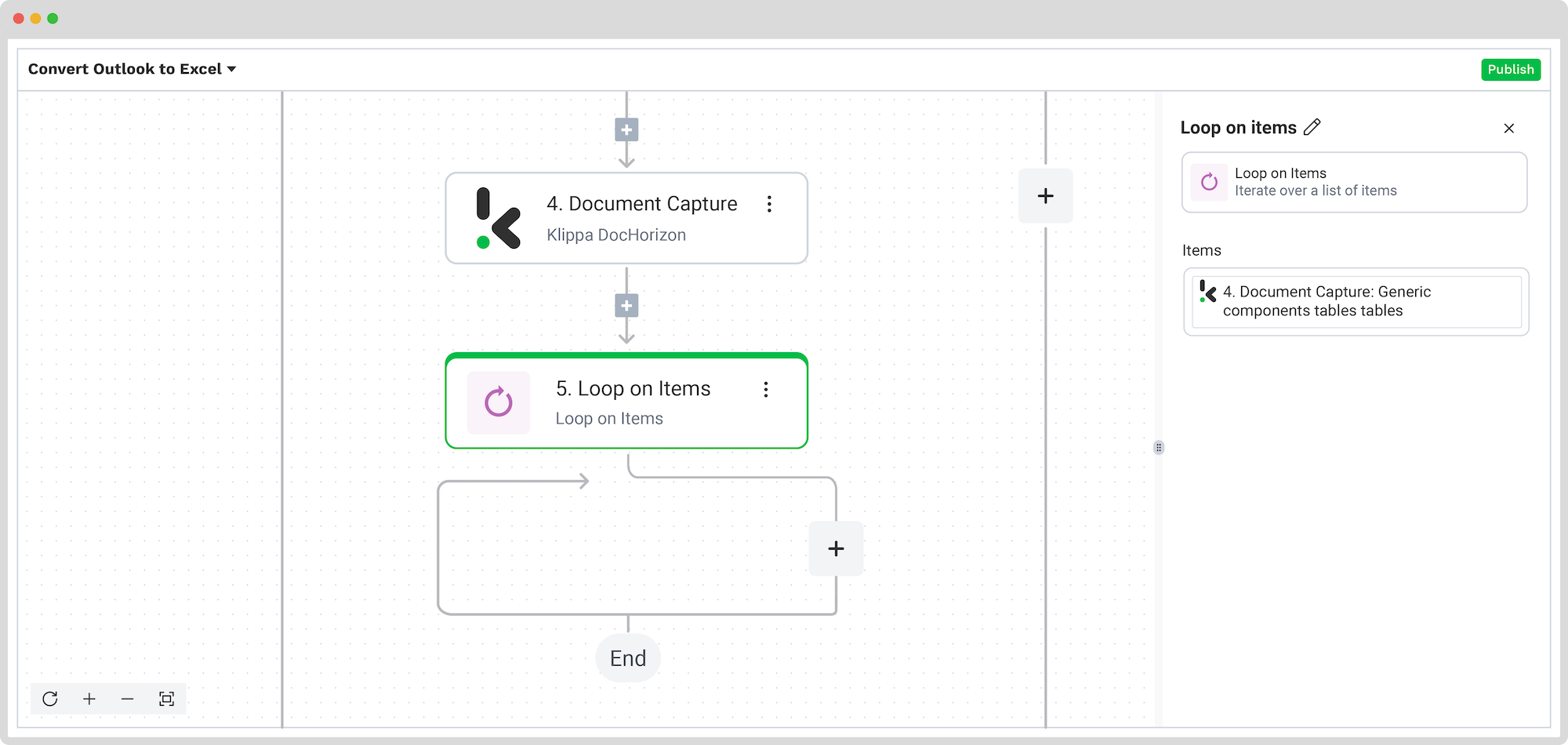Click the large plus button beside Document Capture
This screenshot has height=745, width=1568.
point(1045,196)
